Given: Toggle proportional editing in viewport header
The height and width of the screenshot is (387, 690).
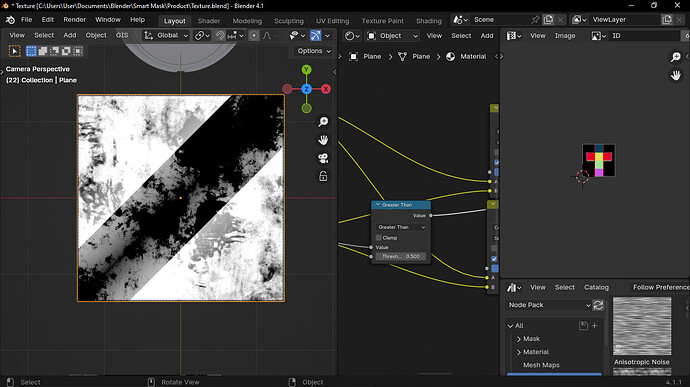Looking at the screenshot, I should click(x=254, y=36).
